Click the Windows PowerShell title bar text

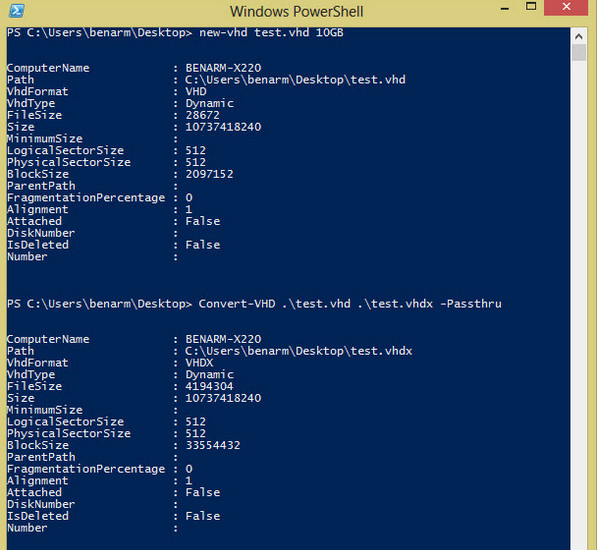[296, 11]
